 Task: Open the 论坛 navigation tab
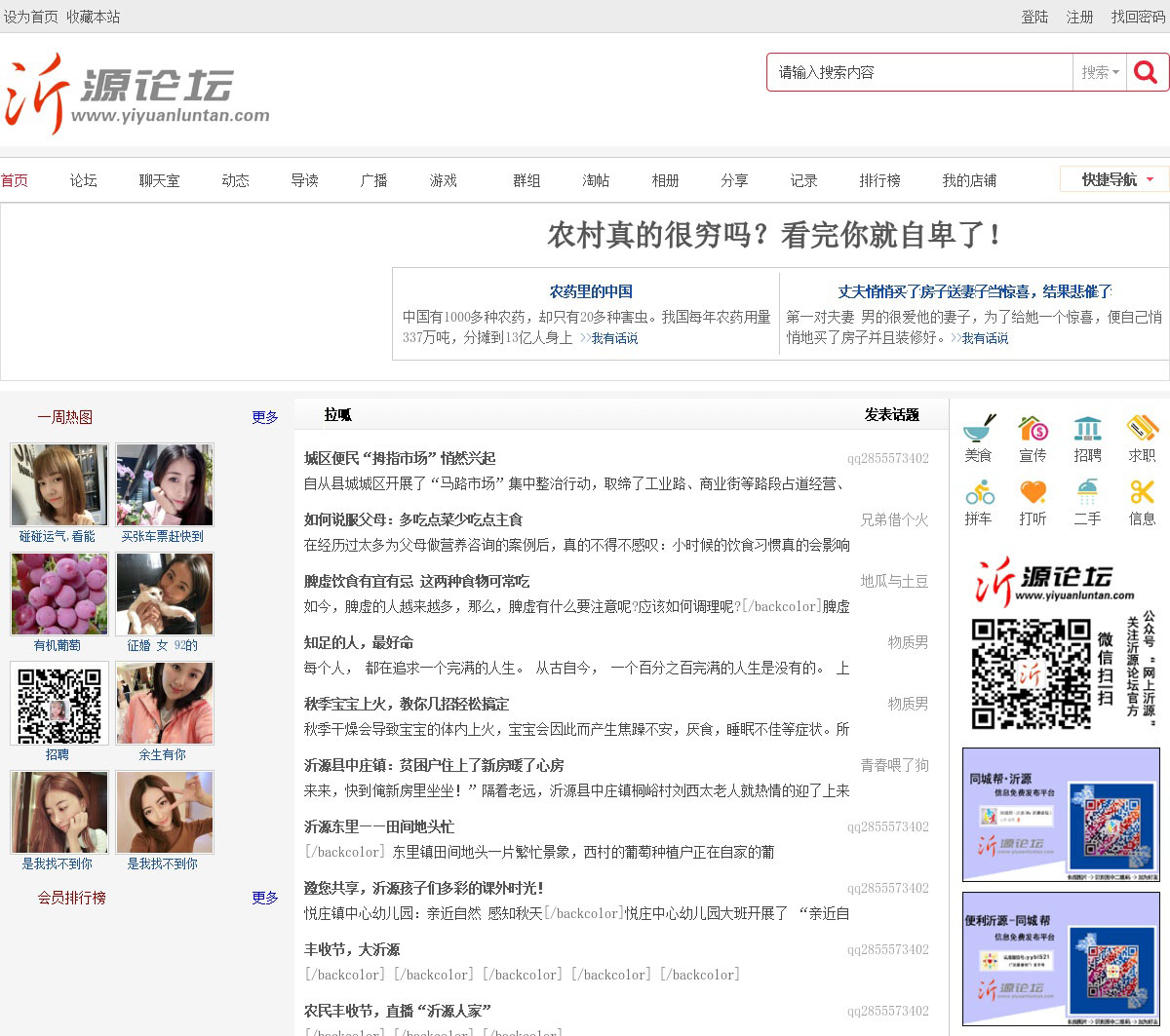(x=84, y=180)
